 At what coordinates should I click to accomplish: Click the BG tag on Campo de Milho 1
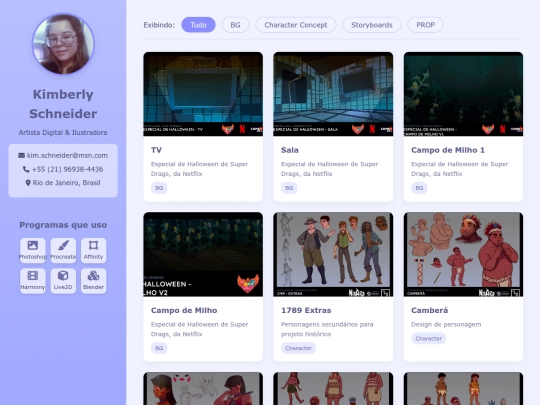tap(419, 188)
